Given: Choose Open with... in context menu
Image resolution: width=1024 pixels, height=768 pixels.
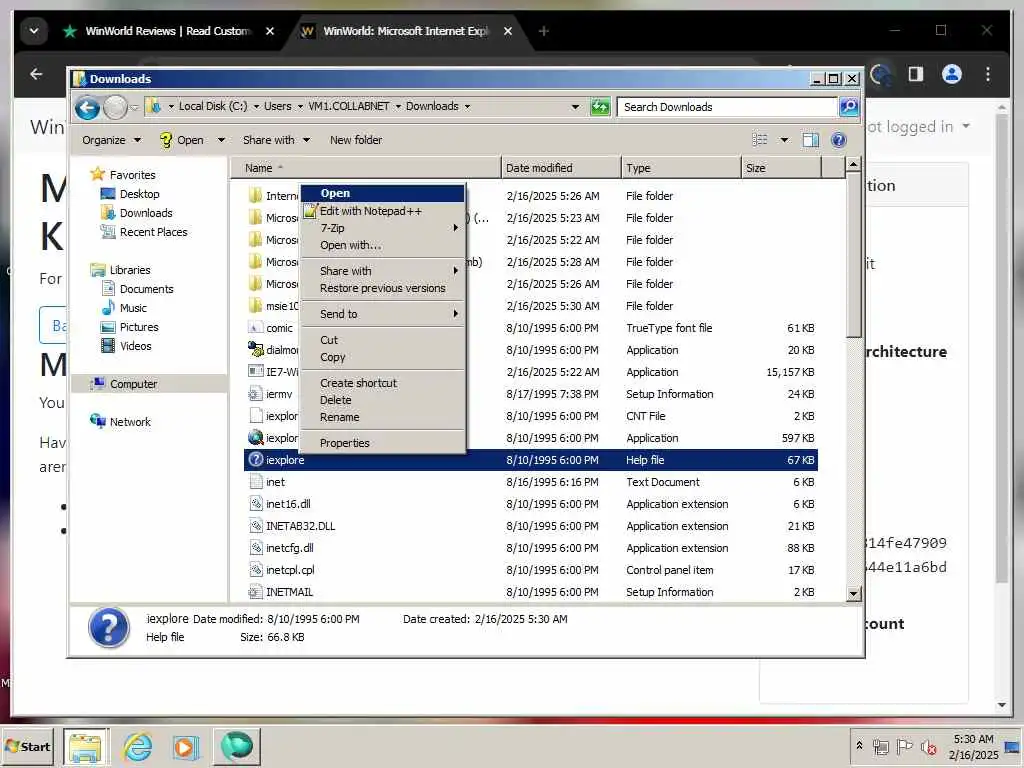Looking at the screenshot, I should click(x=383, y=245).
